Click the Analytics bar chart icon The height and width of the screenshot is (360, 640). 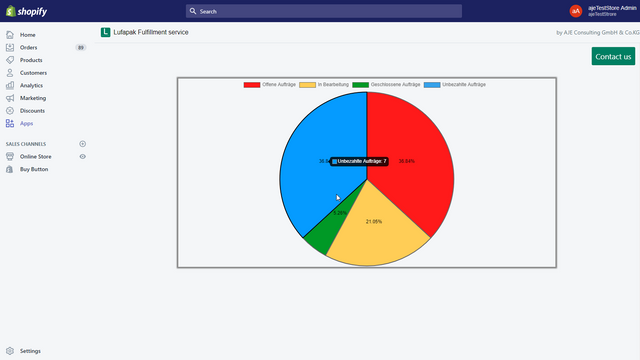click(x=10, y=85)
